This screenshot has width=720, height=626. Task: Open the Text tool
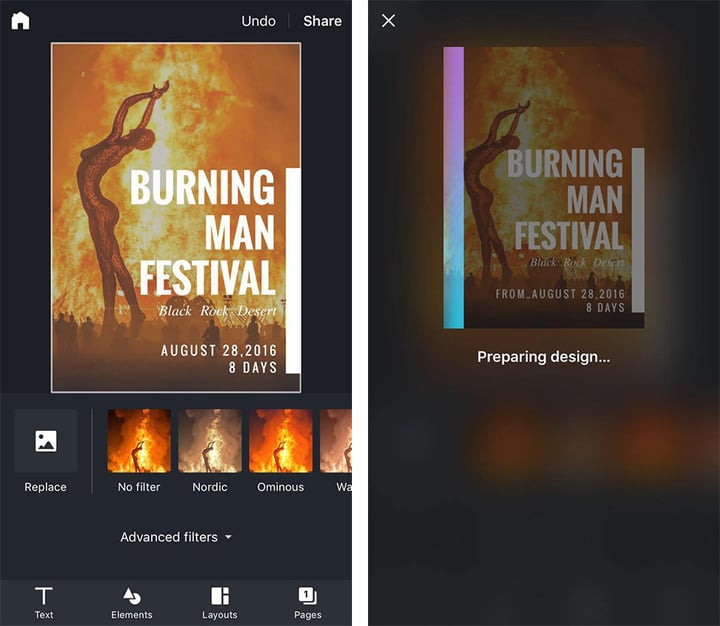click(x=44, y=603)
